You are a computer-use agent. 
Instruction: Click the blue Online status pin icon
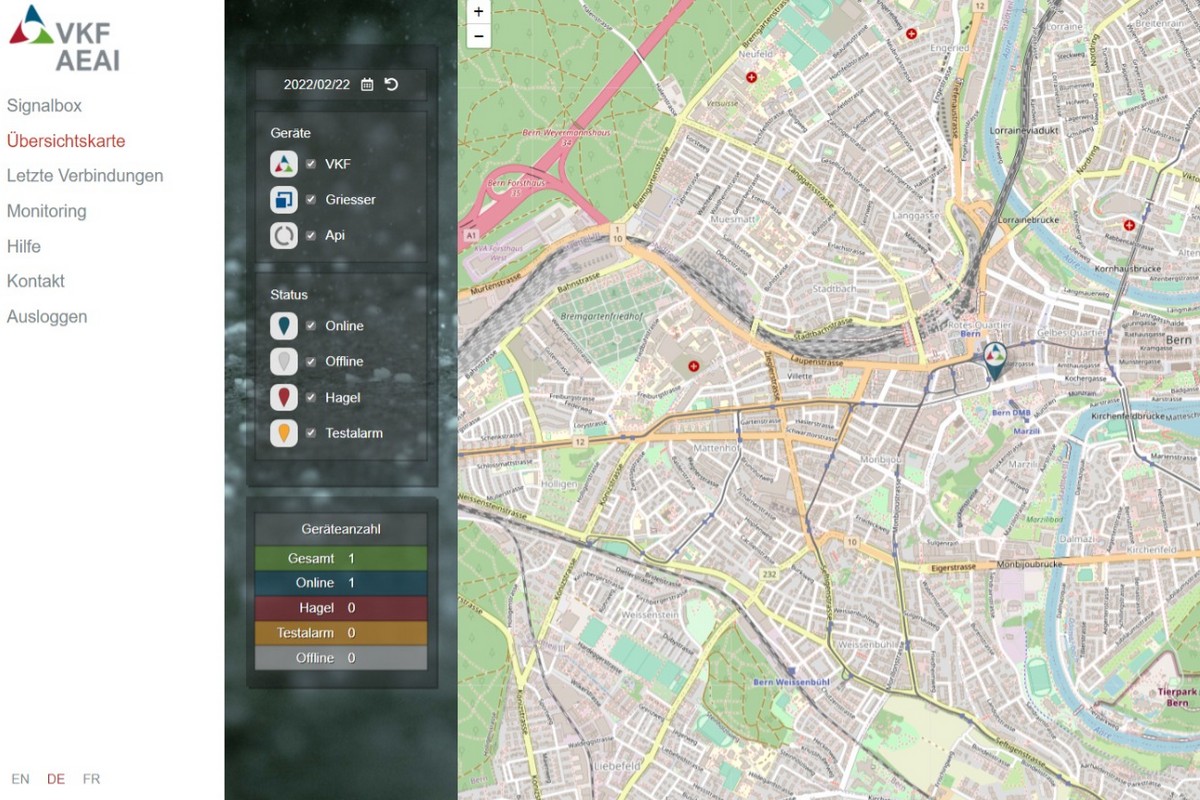click(x=284, y=326)
